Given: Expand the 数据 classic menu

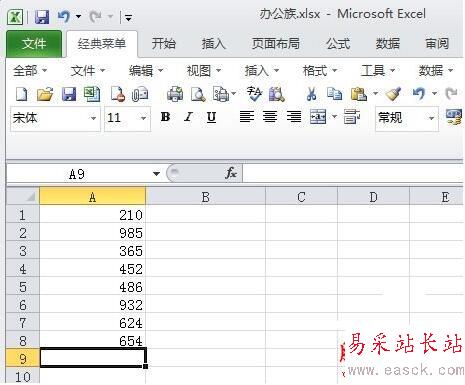Looking at the screenshot, I should pyautogui.click(x=436, y=71).
